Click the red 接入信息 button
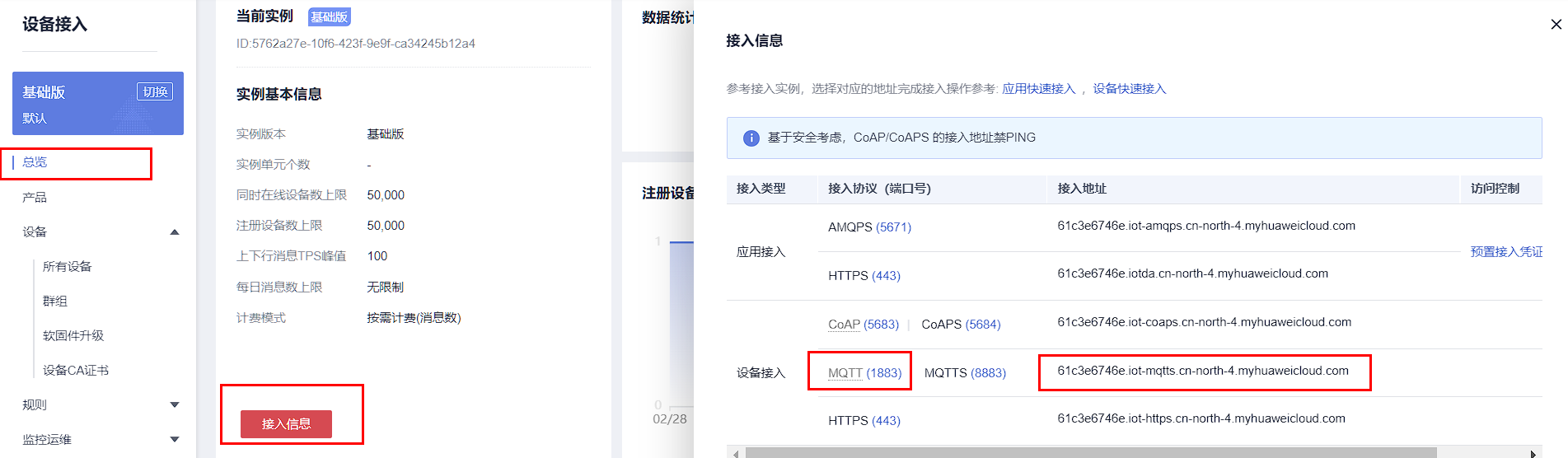Screen dimensions: 1568x458 (x=286, y=424)
